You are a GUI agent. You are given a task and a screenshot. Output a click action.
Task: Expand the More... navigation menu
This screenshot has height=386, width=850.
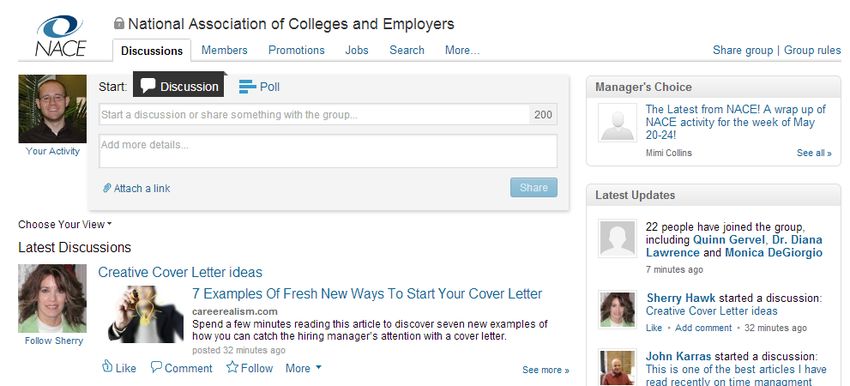tap(462, 50)
